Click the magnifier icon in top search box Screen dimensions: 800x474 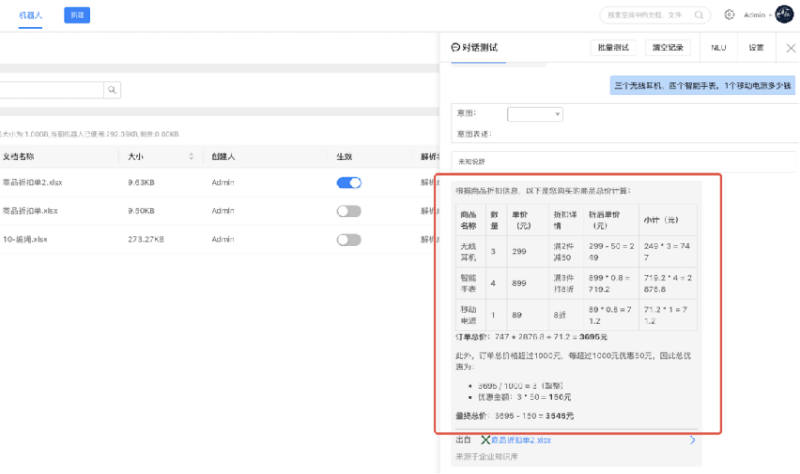pos(699,15)
